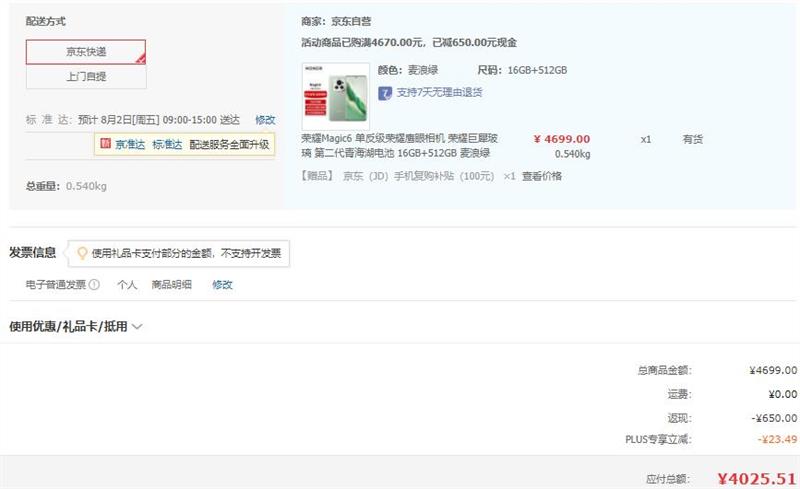Select 上门自提 pickup option

(x=86, y=77)
